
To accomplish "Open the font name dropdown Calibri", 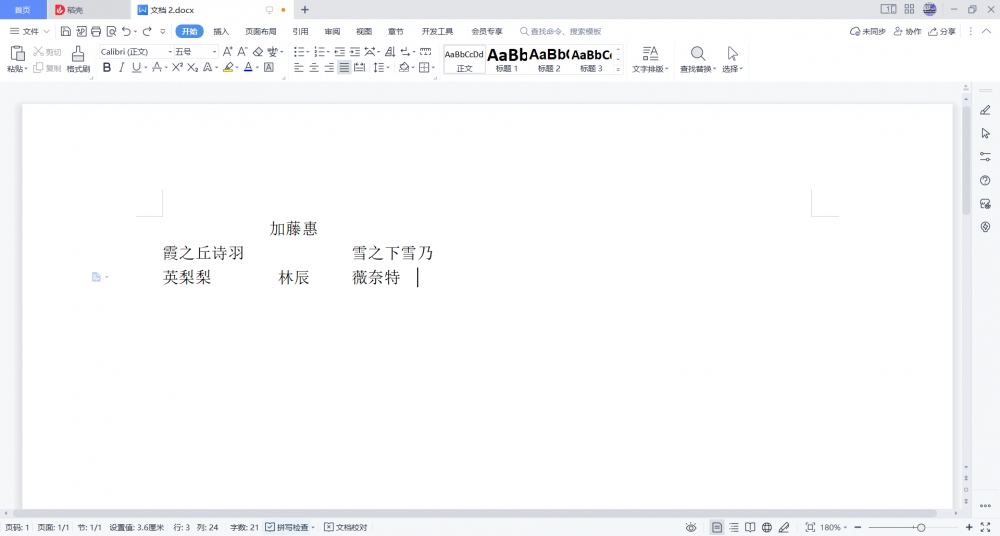I will (x=170, y=52).
